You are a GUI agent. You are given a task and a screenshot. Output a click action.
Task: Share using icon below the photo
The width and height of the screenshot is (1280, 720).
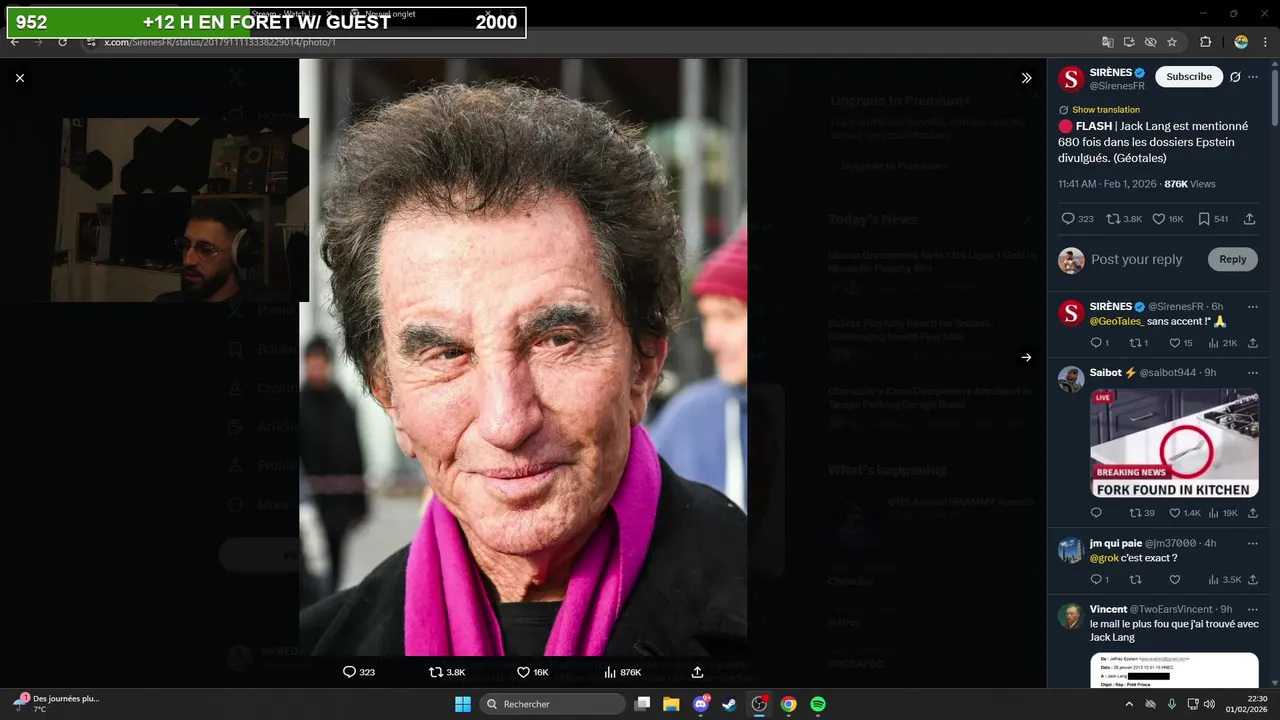coord(697,672)
